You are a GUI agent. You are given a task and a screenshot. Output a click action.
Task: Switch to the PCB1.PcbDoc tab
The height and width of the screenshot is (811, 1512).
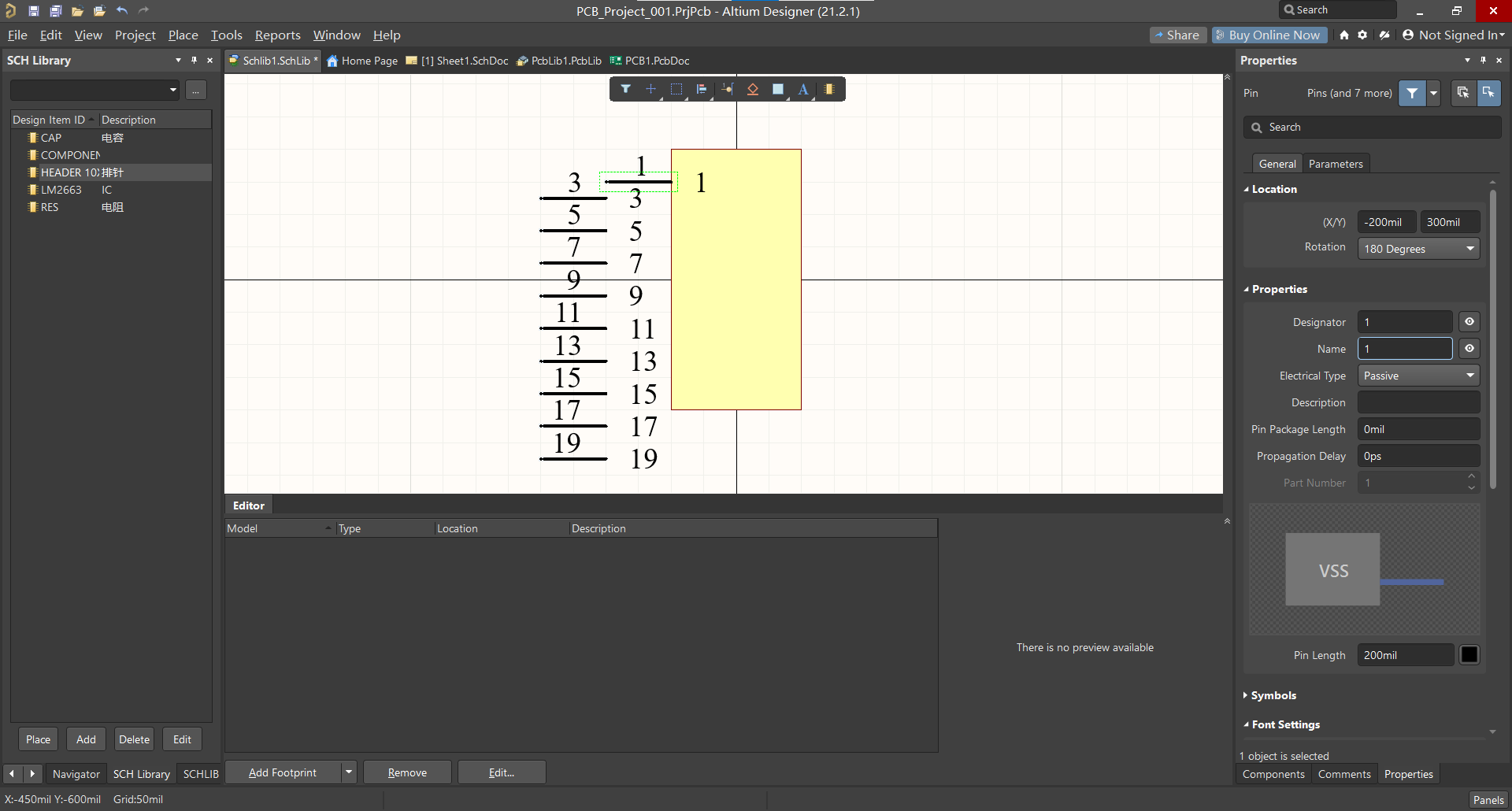pos(650,61)
